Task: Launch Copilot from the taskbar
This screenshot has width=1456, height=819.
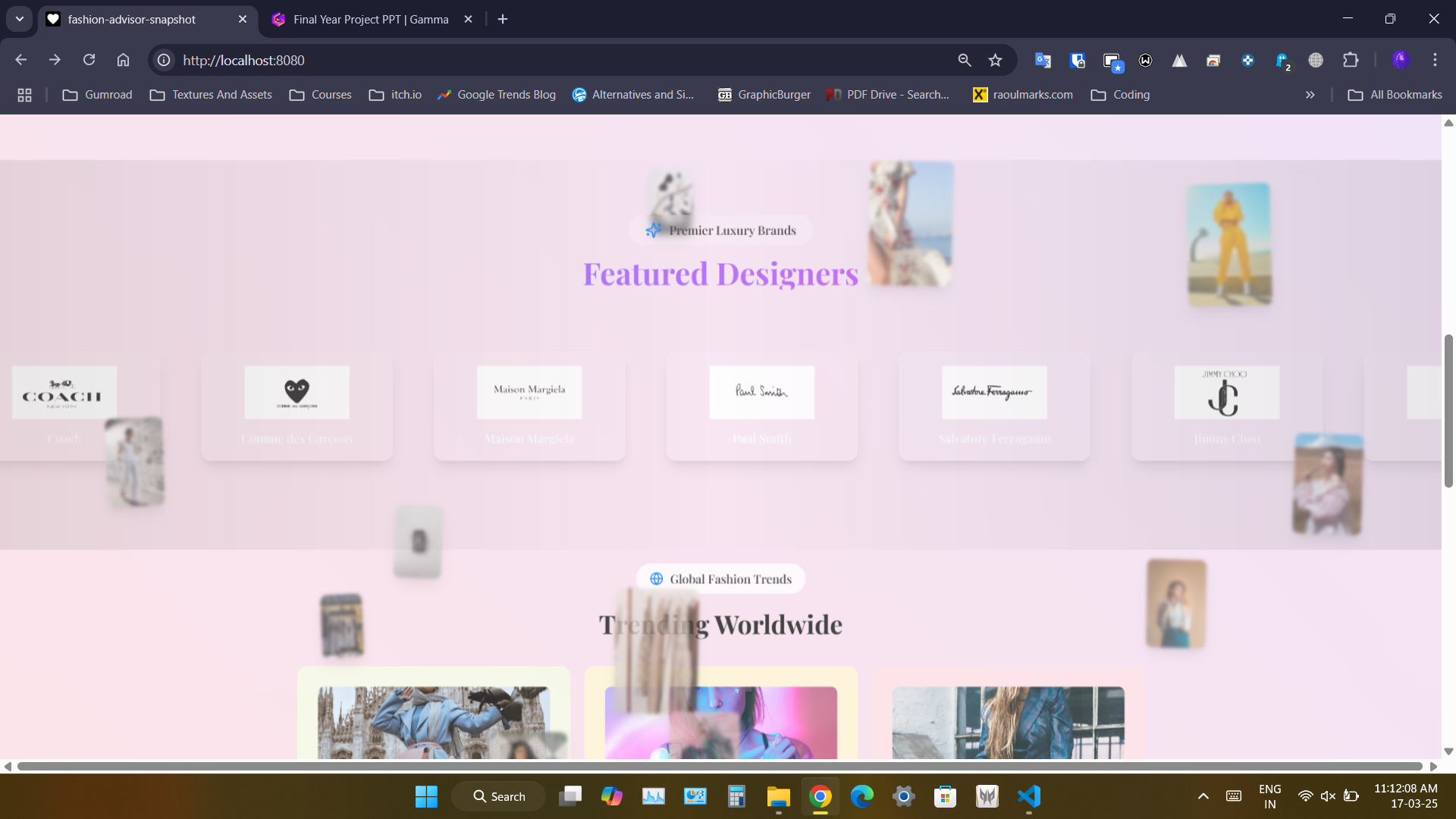Action: (x=612, y=796)
